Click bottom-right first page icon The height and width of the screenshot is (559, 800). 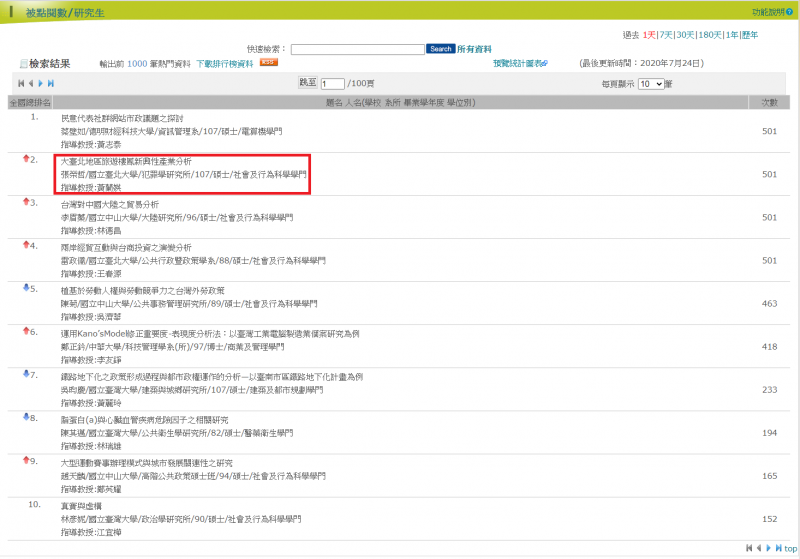click(x=748, y=548)
